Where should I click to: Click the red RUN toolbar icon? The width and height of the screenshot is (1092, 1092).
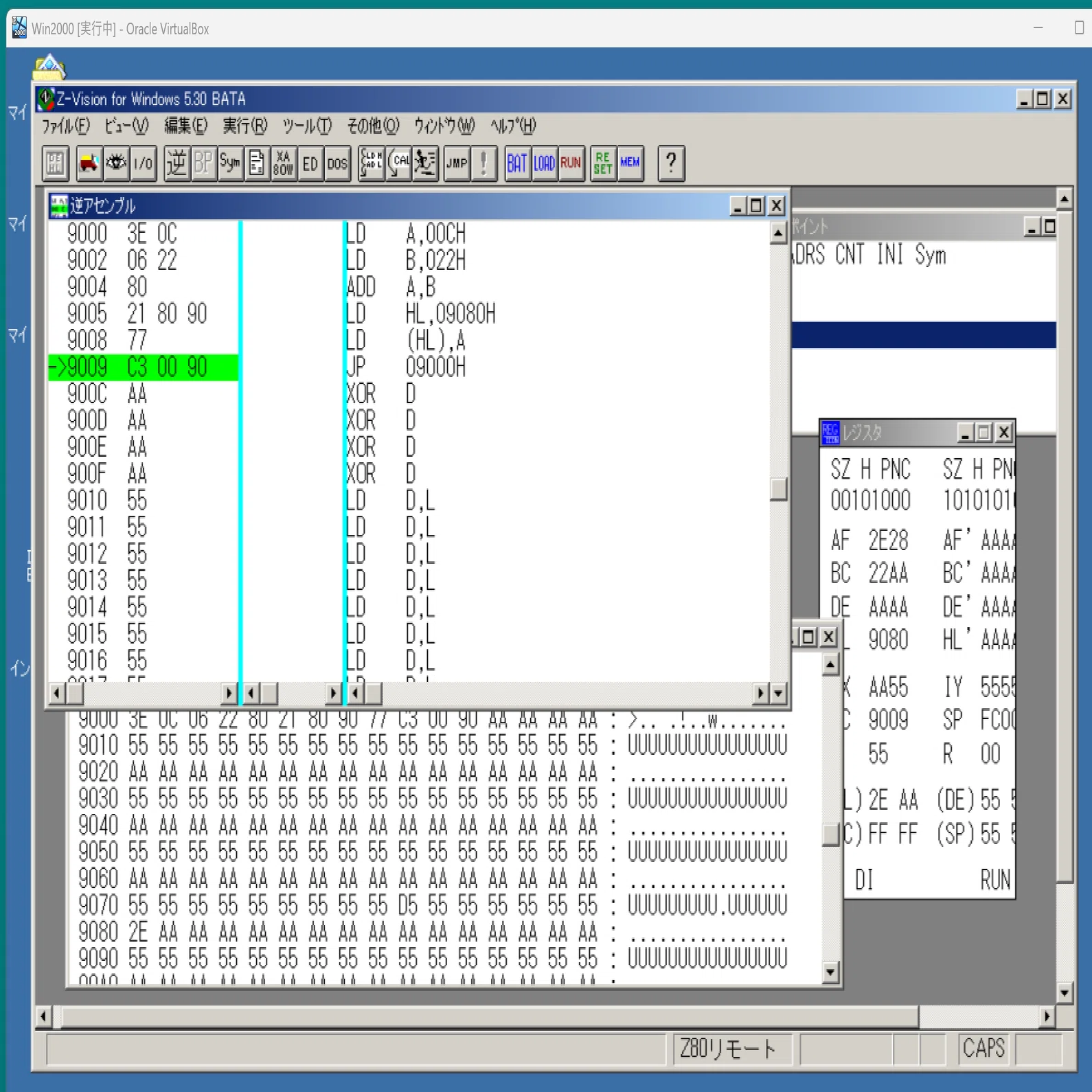[x=571, y=163]
